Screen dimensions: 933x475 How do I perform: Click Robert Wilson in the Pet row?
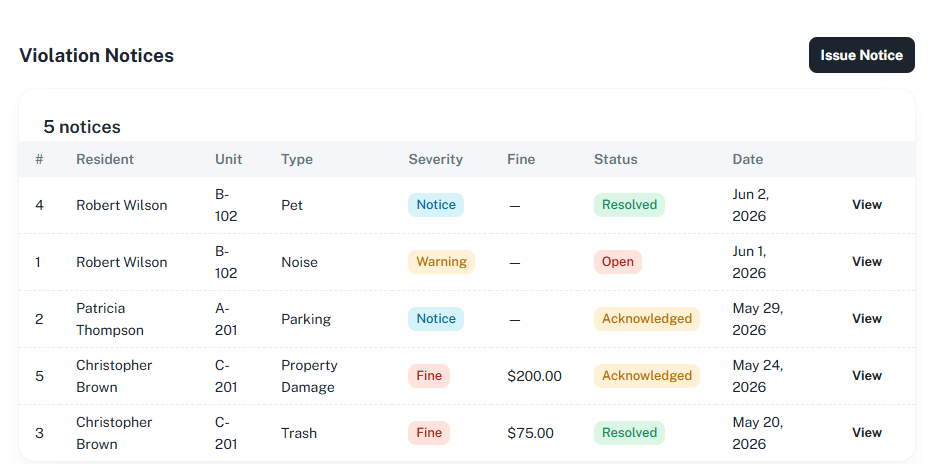tap(121, 205)
